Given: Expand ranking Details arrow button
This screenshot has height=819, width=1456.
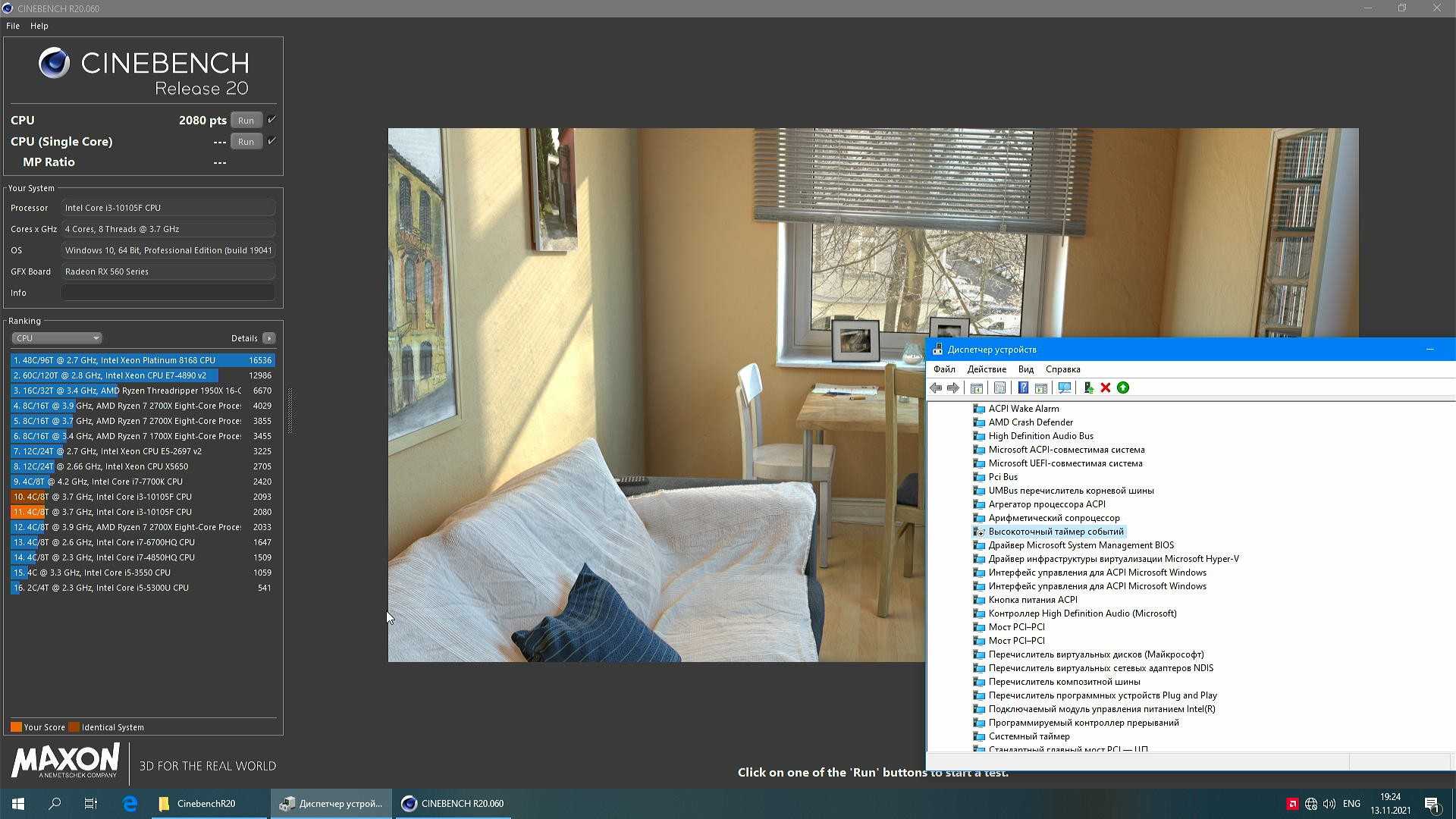Looking at the screenshot, I should coord(269,338).
